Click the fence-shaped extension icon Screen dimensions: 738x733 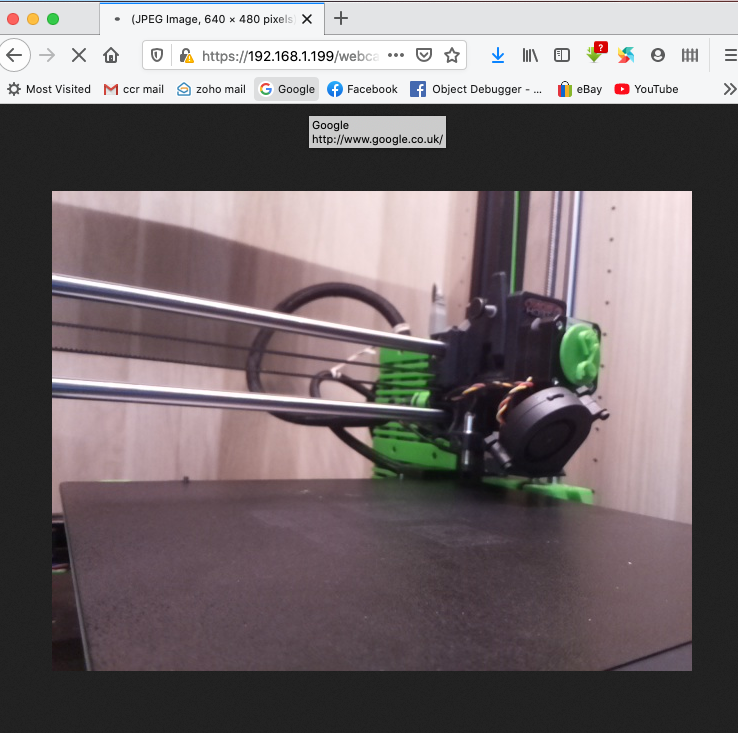coord(690,56)
